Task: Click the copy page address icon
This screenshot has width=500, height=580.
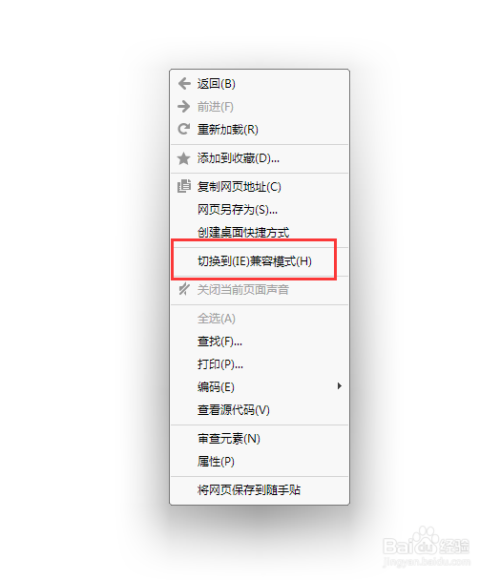Action: [x=184, y=186]
